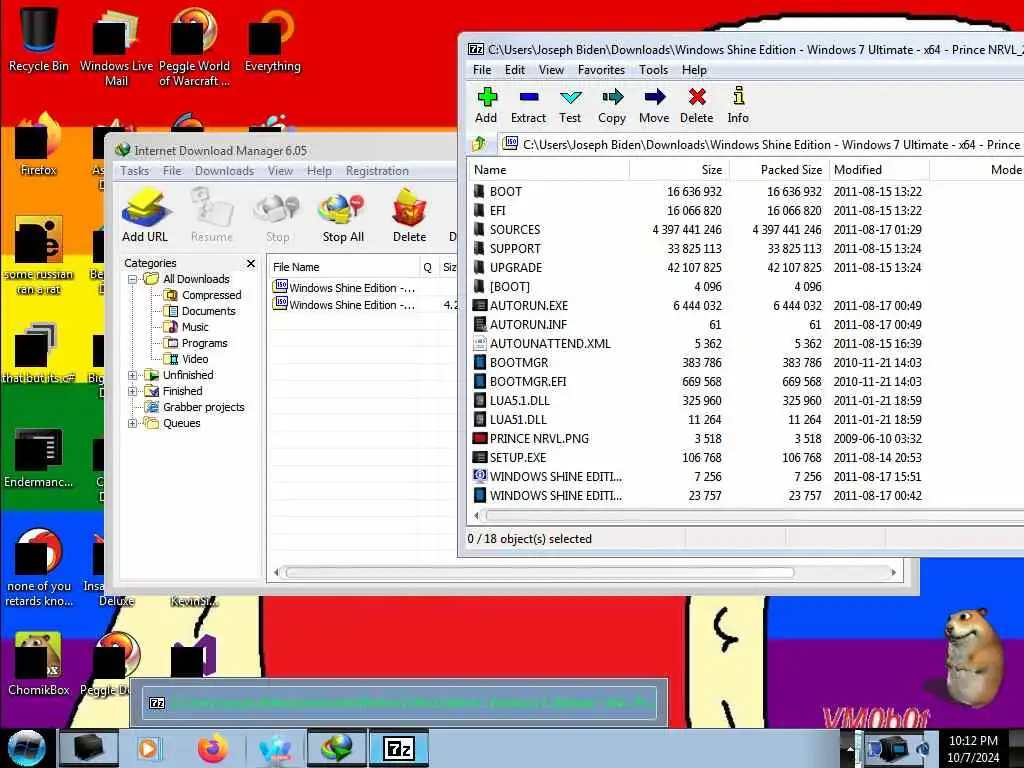Open the ChomikBox desktop icon
The image size is (1024, 768).
point(39,663)
